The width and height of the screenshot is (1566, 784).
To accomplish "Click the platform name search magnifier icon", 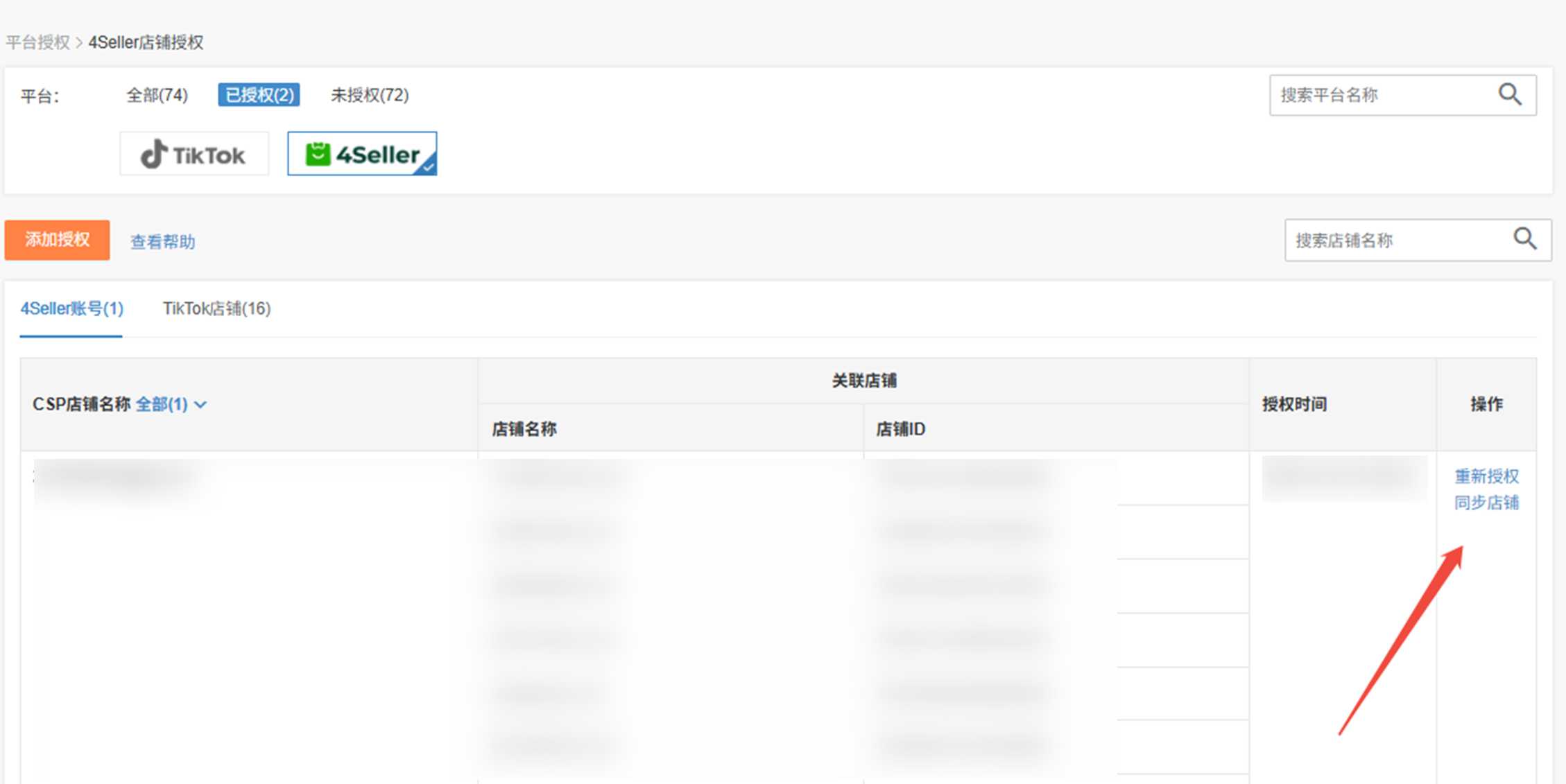I will pyautogui.click(x=1510, y=94).
